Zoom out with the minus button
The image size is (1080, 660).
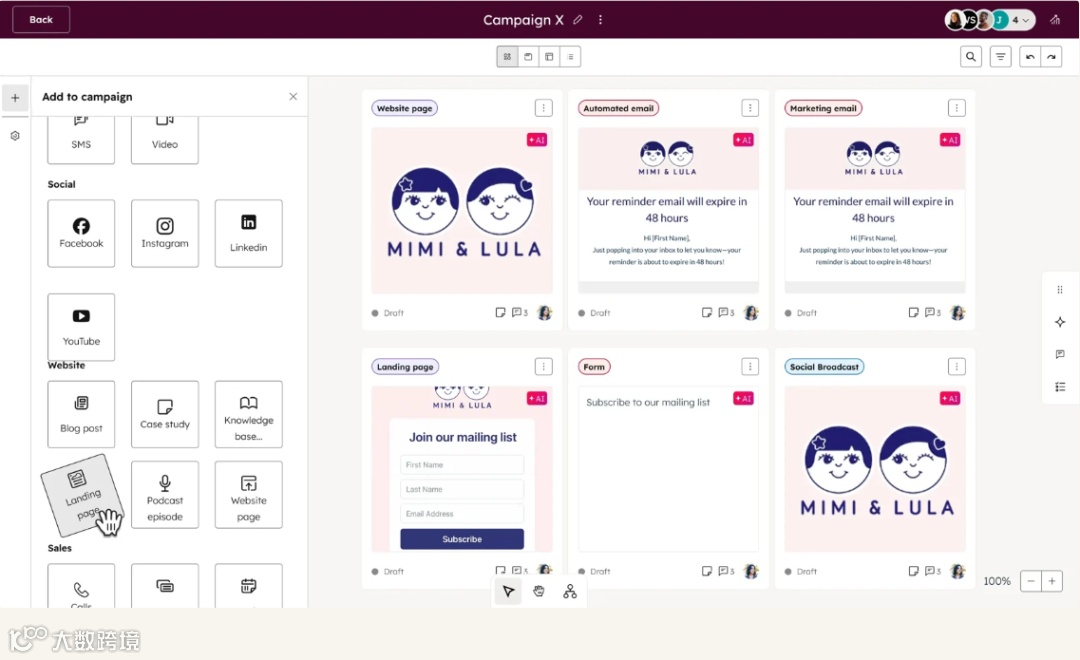point(1030,581)
